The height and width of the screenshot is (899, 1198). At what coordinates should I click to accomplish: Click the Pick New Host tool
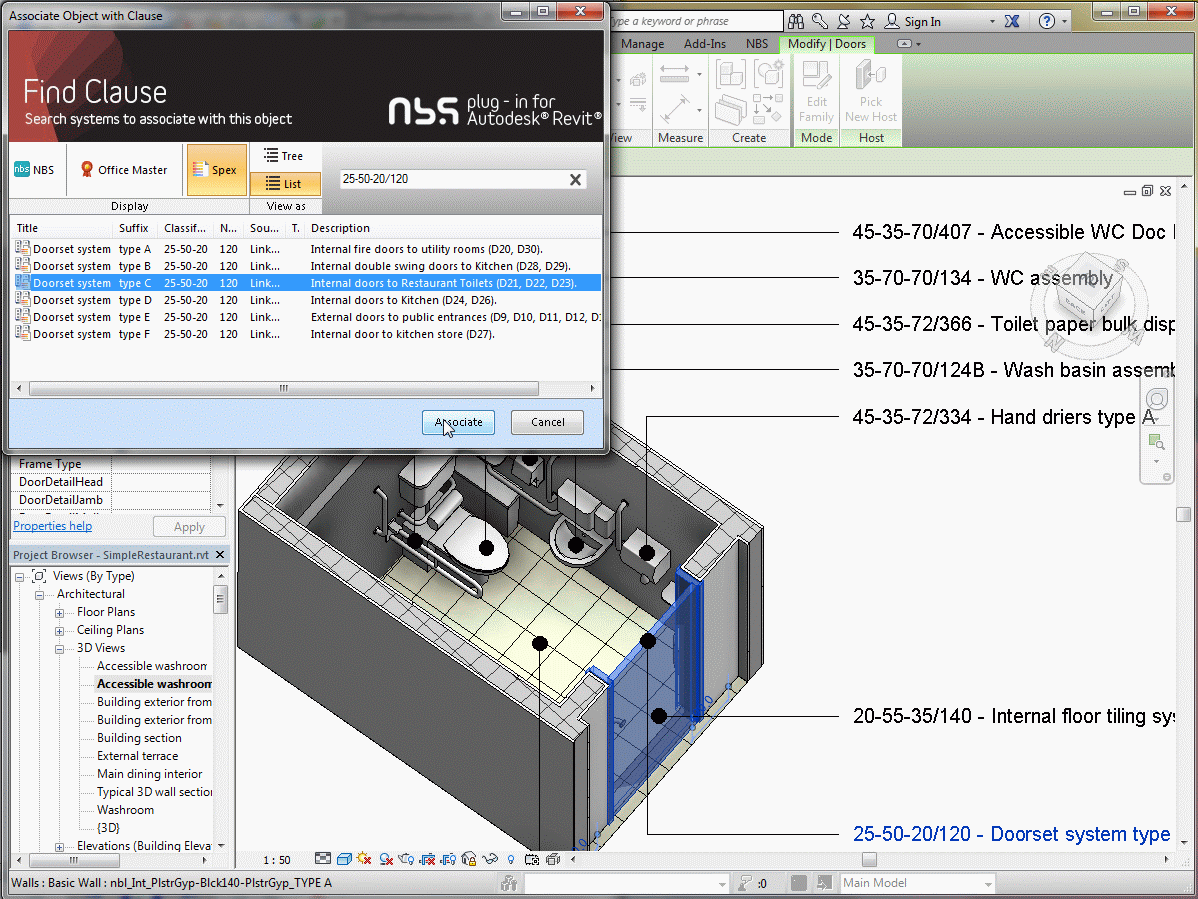(870, 92)
